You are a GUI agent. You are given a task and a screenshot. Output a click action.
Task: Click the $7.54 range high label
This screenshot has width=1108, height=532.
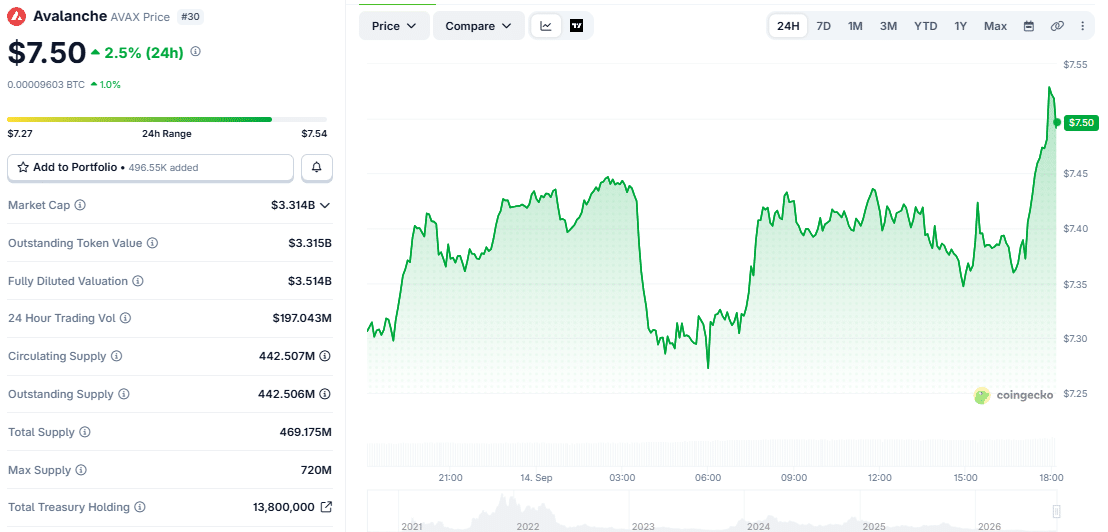(314, 134)
